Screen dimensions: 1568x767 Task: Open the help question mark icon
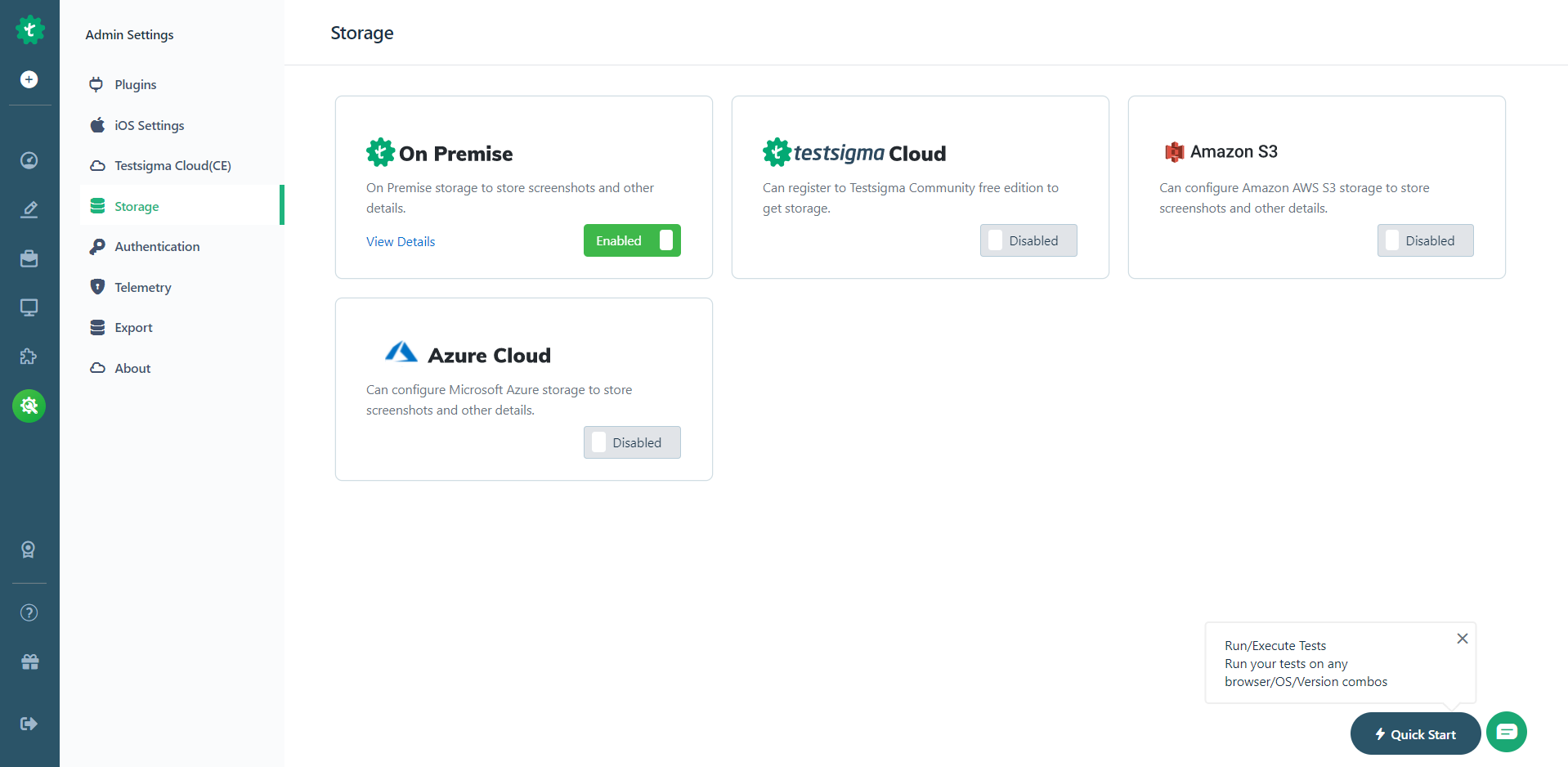[29, 612]
